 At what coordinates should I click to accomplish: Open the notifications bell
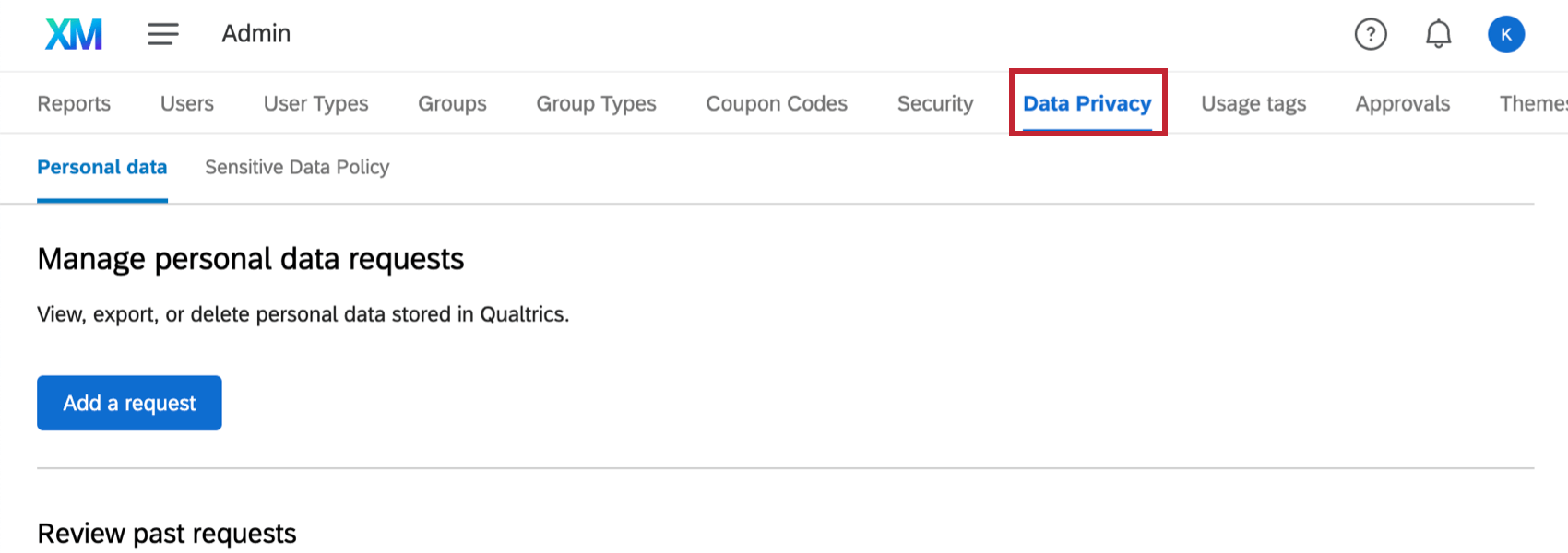1438,34
